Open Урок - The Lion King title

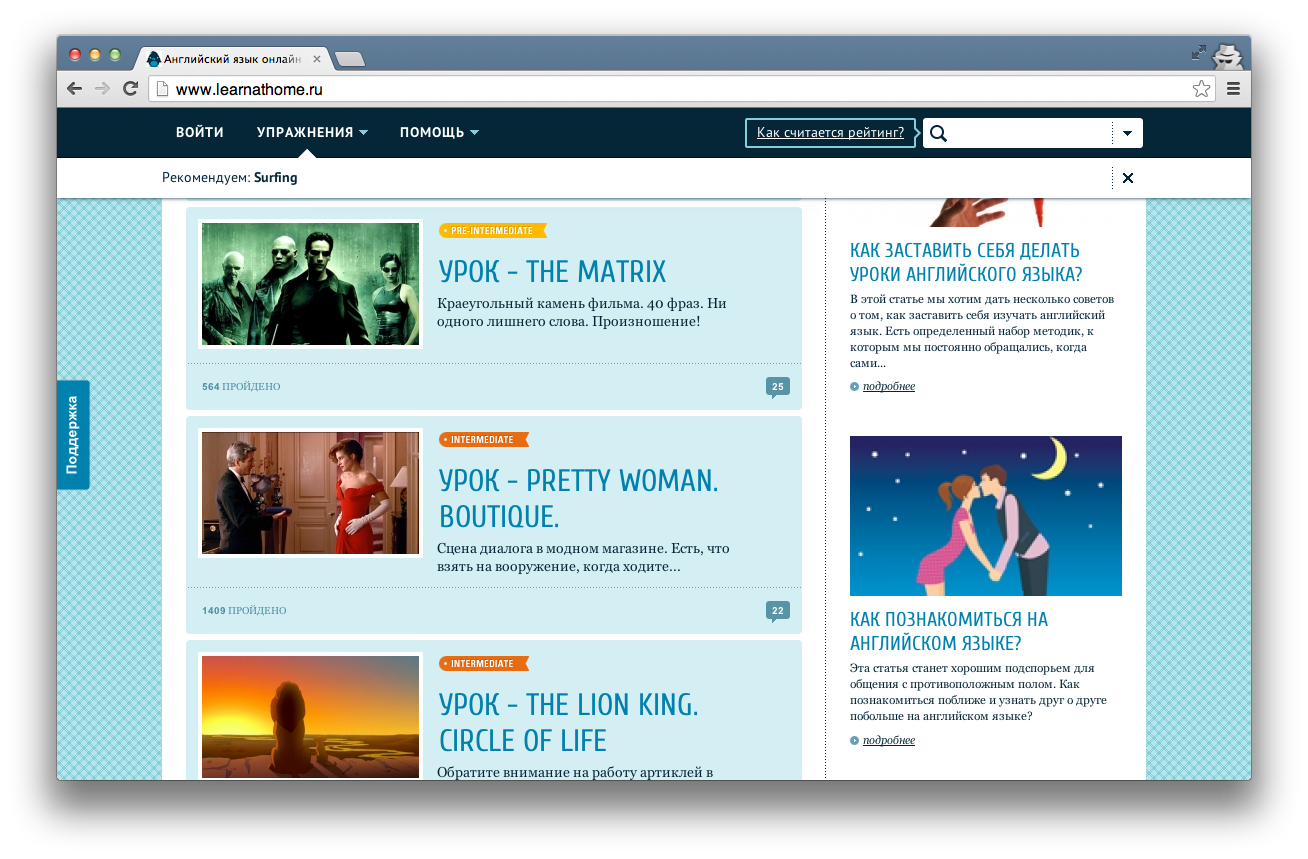[x=569, y=722]
